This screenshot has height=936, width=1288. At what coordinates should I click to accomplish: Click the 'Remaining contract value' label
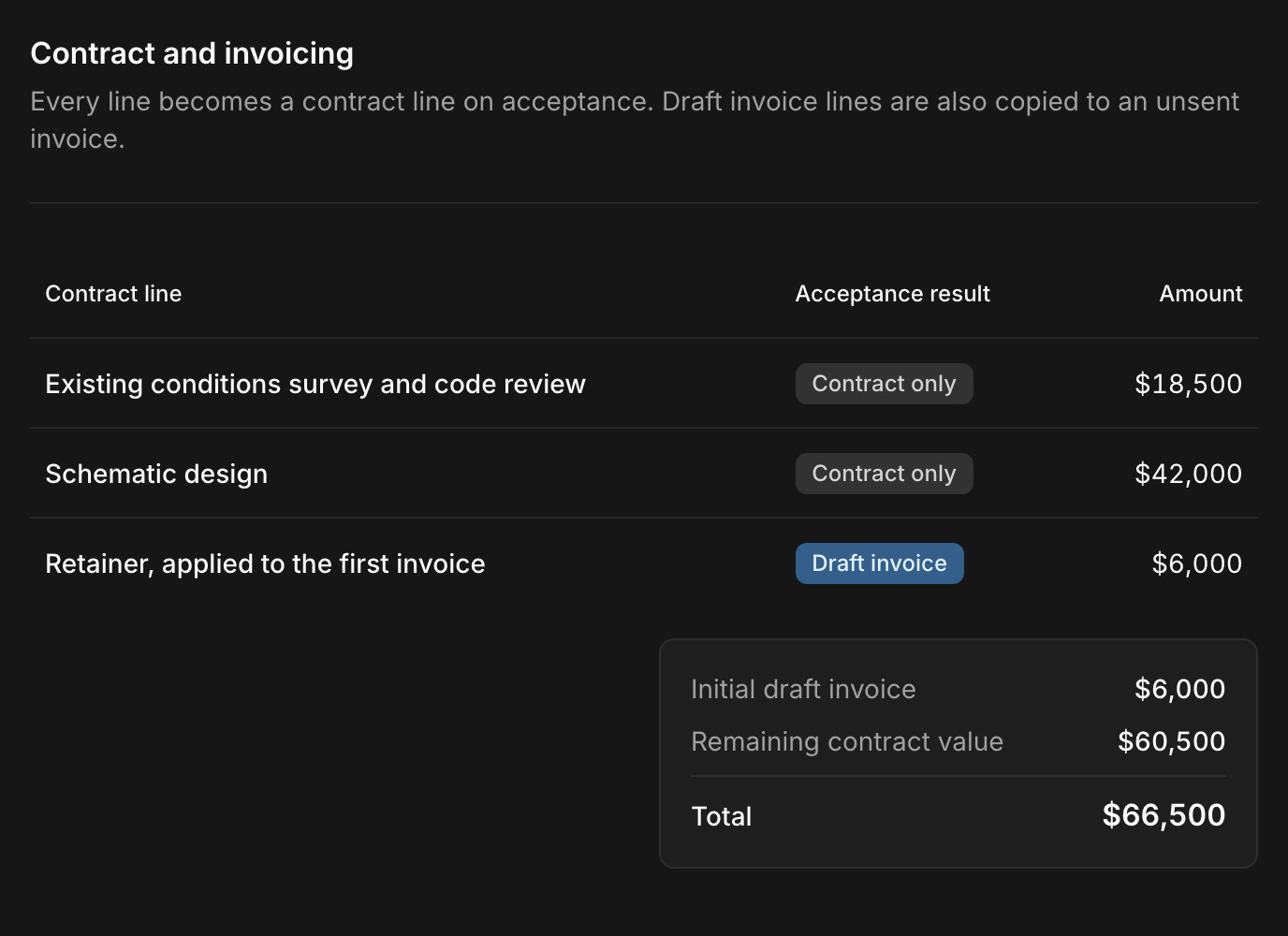click(847, 741)
